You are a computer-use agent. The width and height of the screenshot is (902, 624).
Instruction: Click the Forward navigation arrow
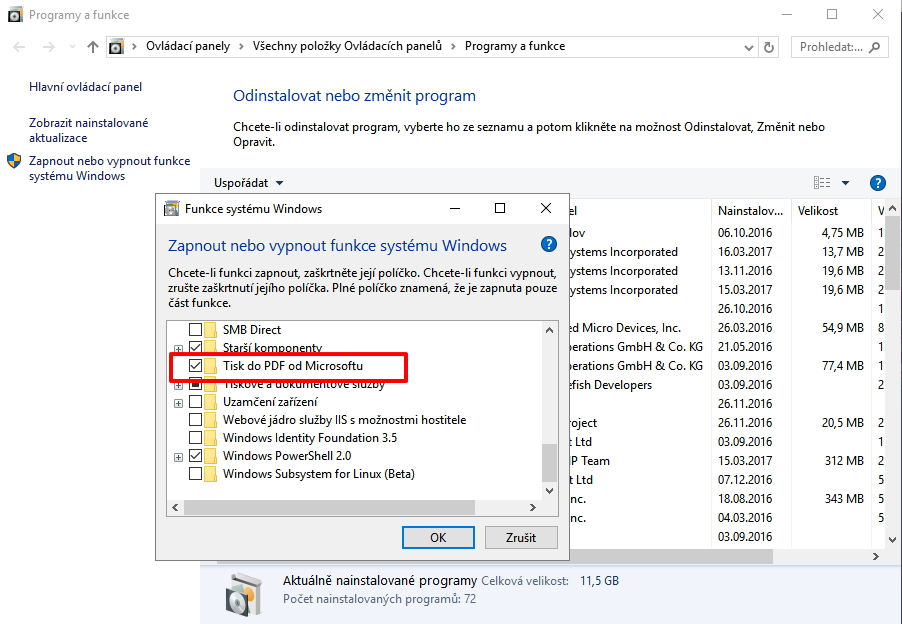pos(49,47)
